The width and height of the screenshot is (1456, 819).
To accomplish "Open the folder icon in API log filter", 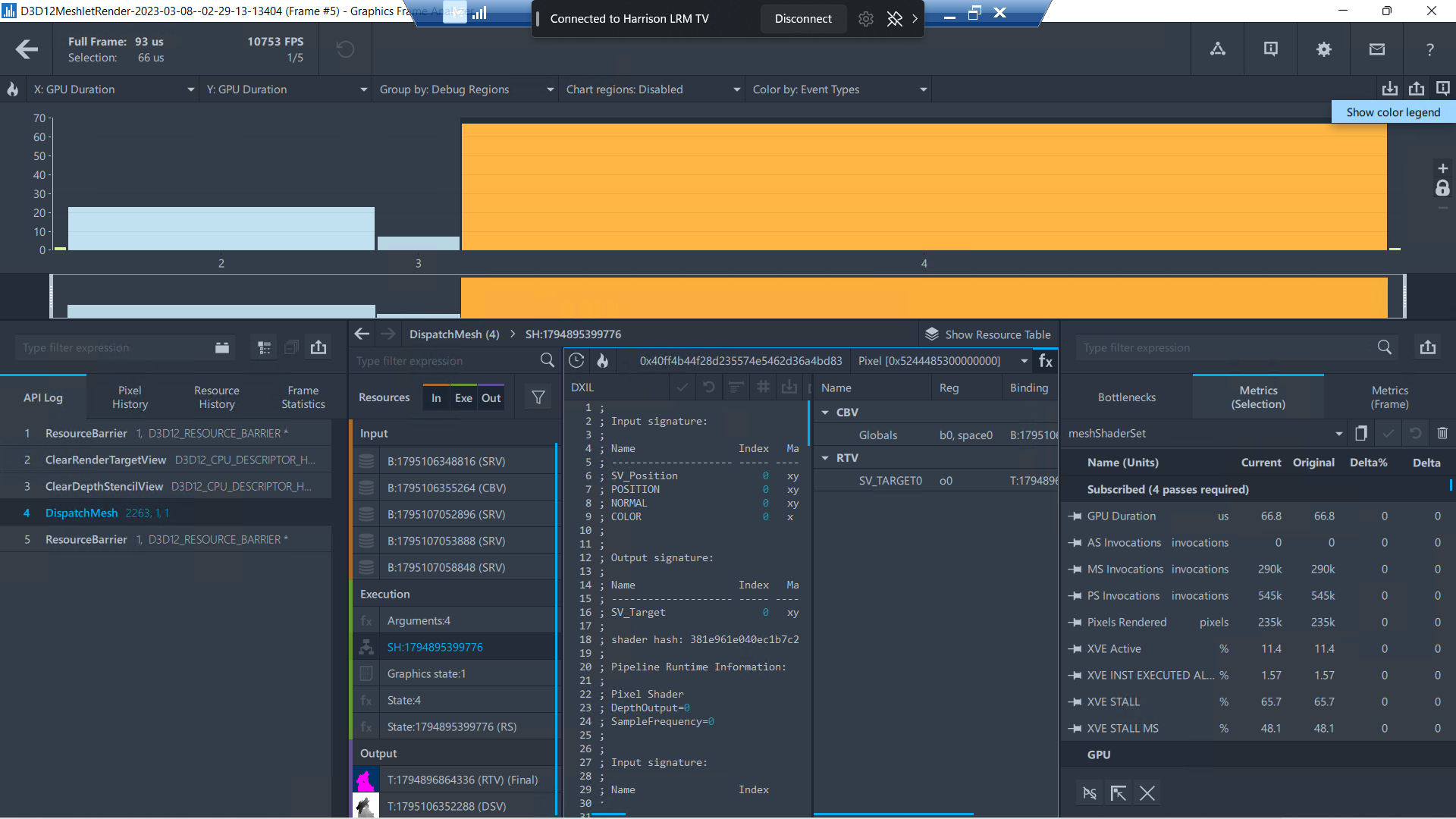I will (222, 347).
